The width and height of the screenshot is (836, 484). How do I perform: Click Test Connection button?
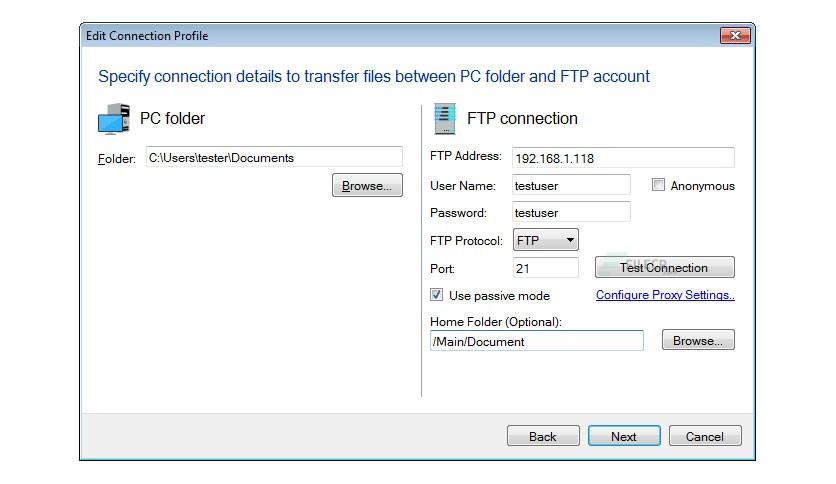click(664, 268)
